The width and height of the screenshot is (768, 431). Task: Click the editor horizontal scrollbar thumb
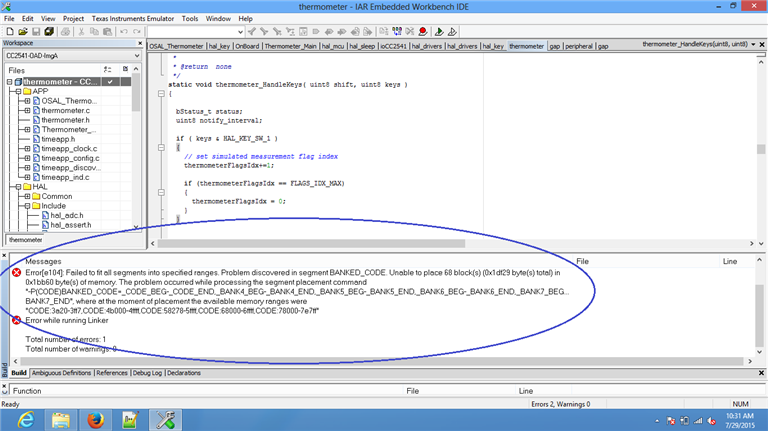click(311, 243)
